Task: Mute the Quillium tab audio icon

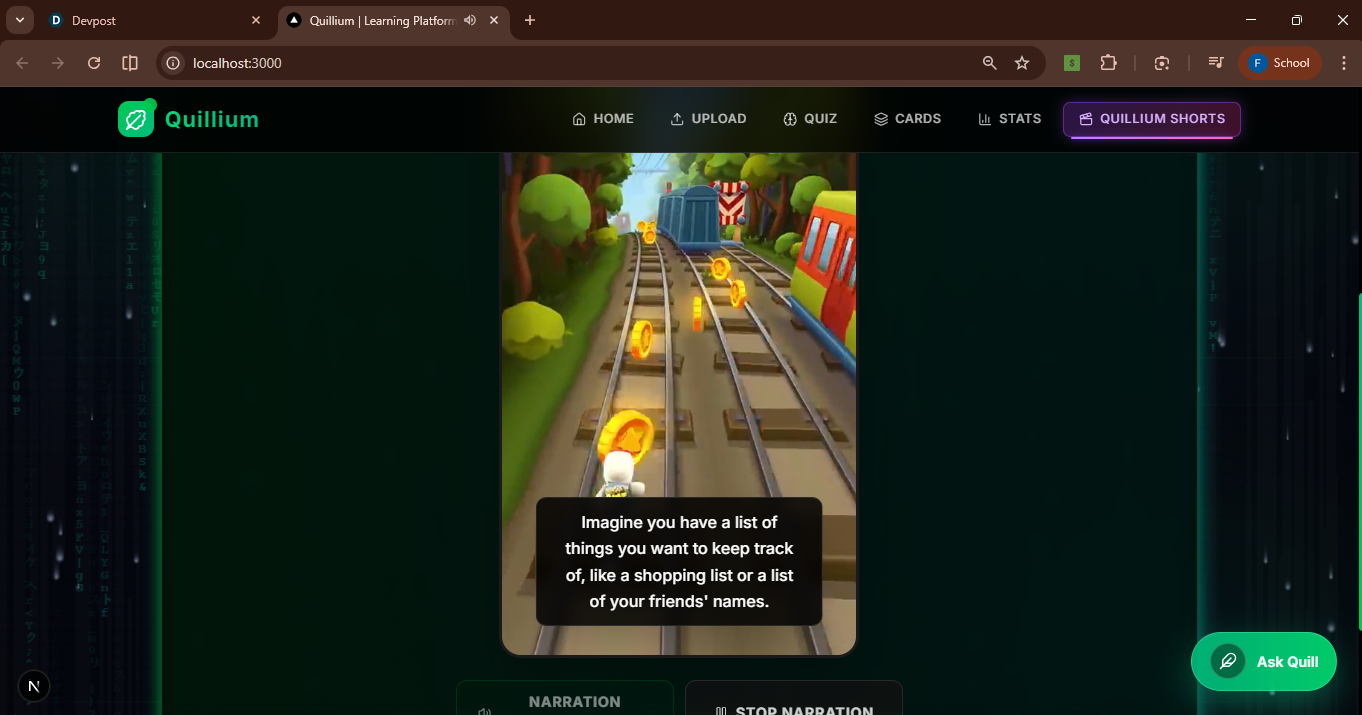Action: pos(470,20)
